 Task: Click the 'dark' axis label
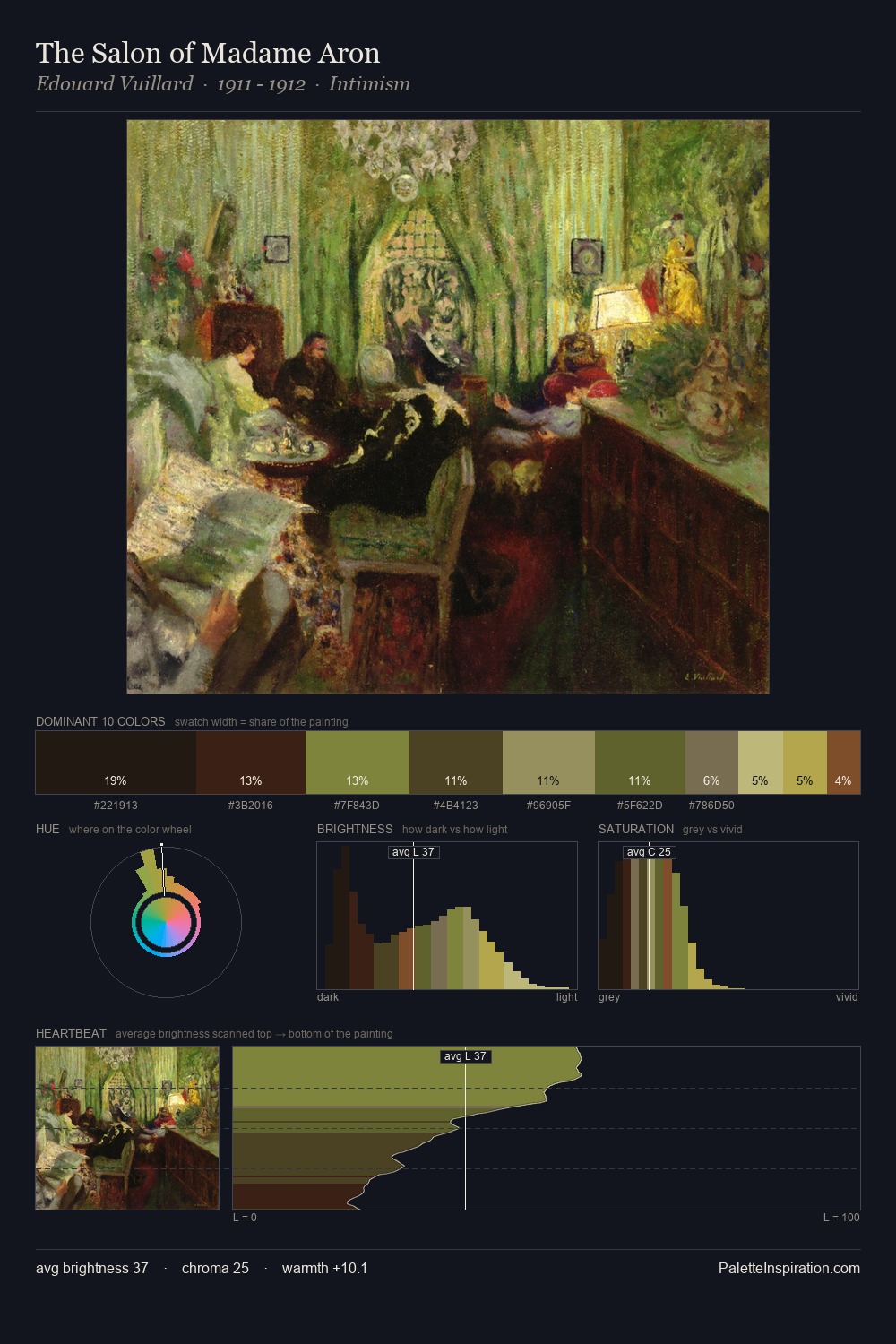pyautogui.click(x=328, y=996)
